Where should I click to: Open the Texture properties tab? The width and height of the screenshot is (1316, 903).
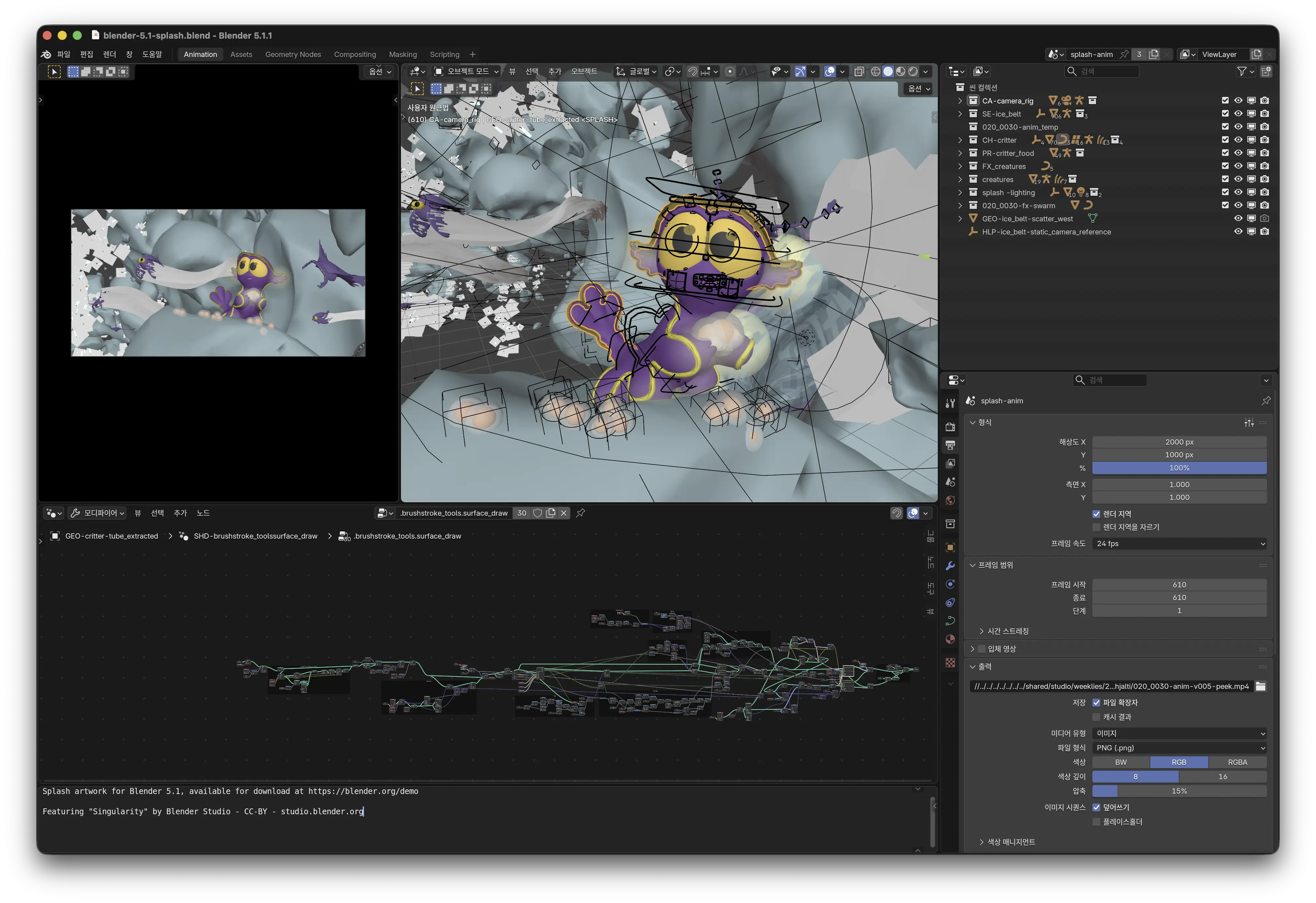click(950, 662)
